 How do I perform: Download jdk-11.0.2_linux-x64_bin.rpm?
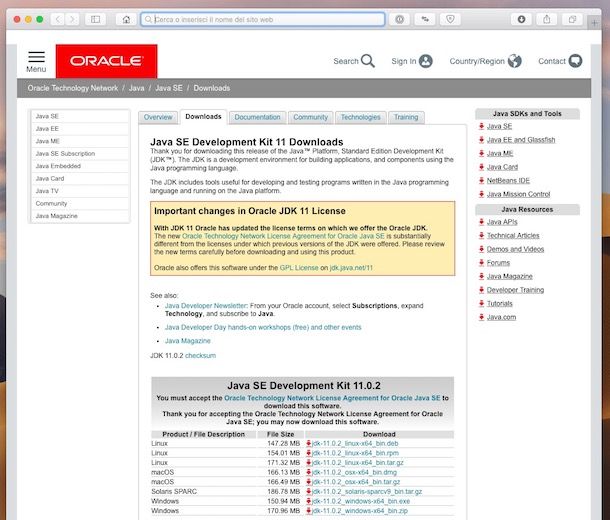point(355,453)
